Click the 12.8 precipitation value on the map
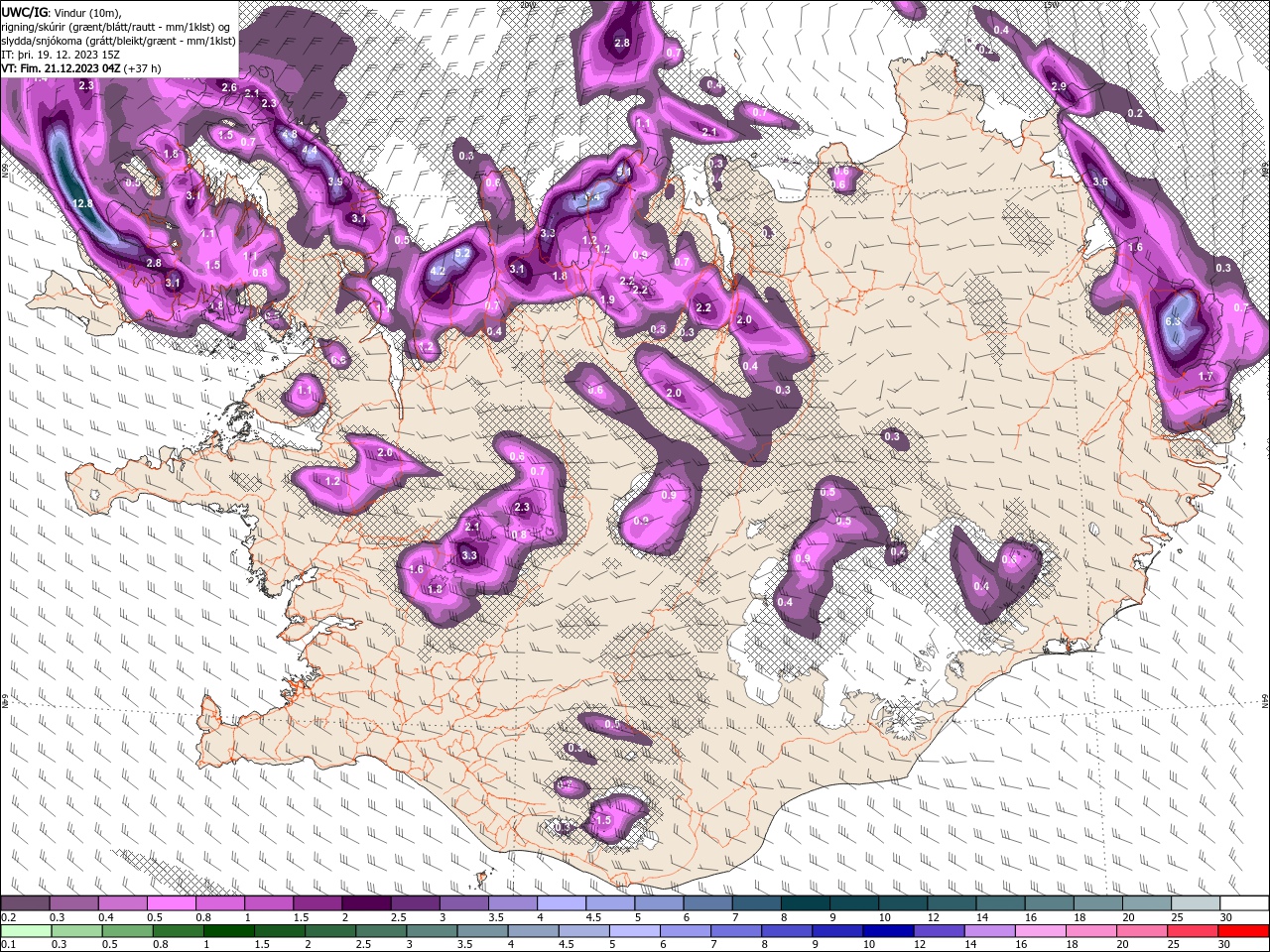The image size is (1270, 952). [83, 203]
